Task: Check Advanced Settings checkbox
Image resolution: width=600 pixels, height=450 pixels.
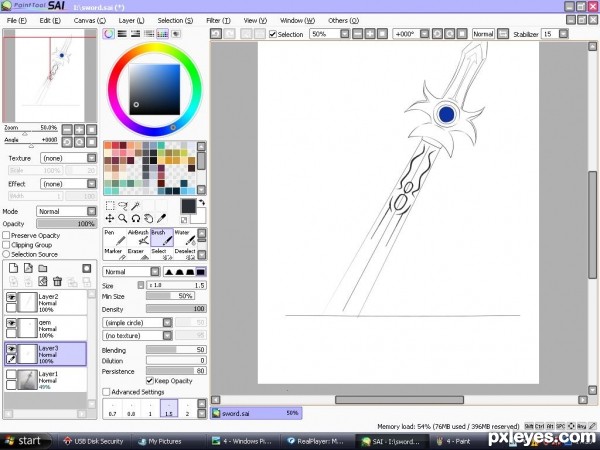Action: [x=106, y=392]
